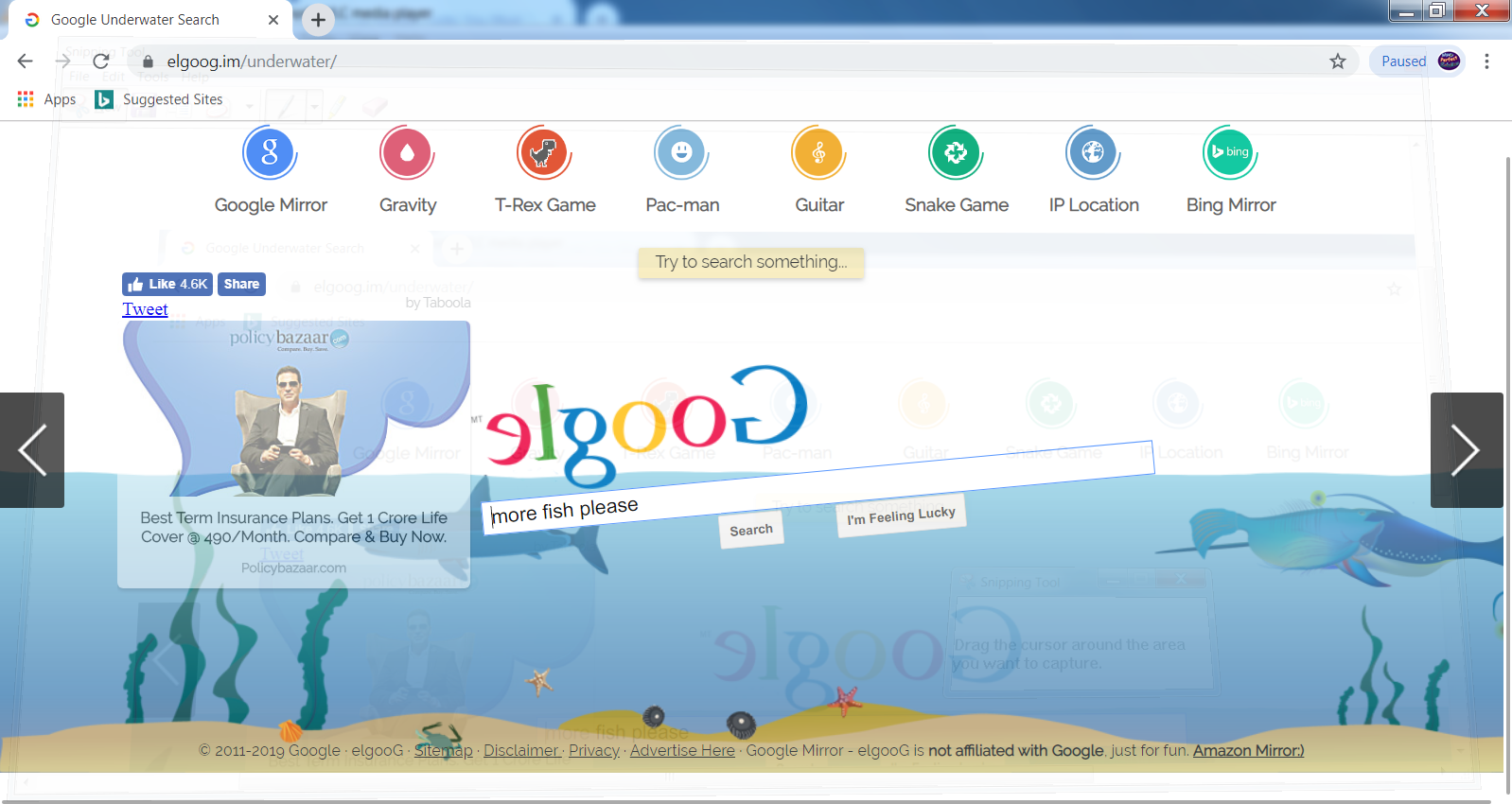Click the Bing Mirror text label
The height and width of the screenshot is (804, 1512).
click(1231, 205)
